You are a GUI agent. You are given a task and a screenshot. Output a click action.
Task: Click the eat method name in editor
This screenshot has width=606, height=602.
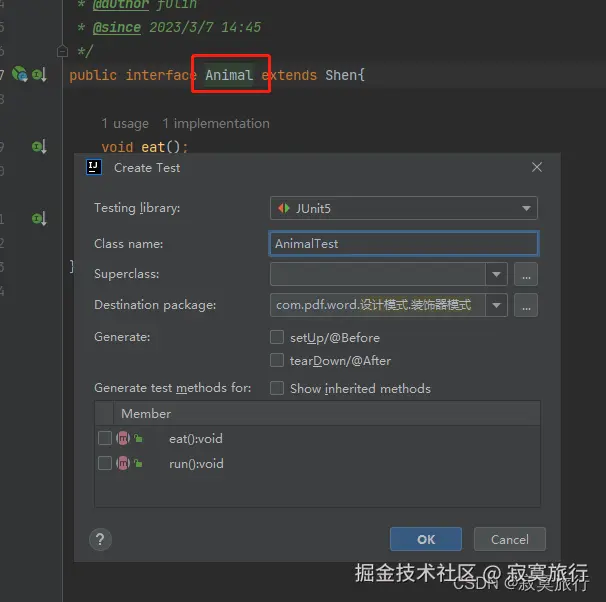coord(153,147)
